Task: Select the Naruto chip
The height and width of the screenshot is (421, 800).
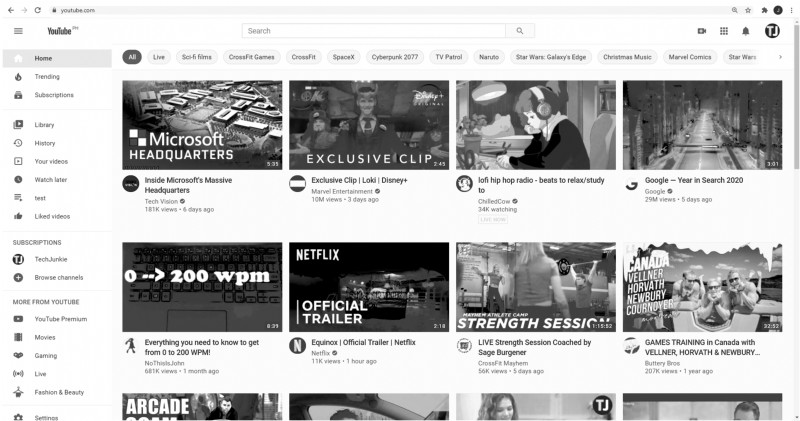Action: [x=489, y=57]
